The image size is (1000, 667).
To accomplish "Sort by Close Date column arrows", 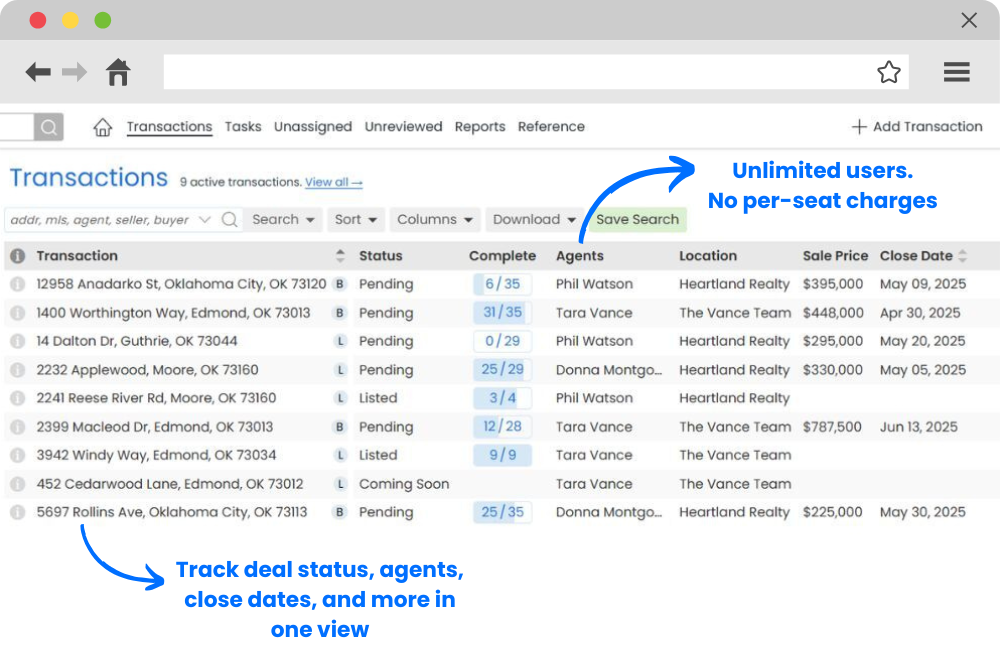I will coord(962,256).
